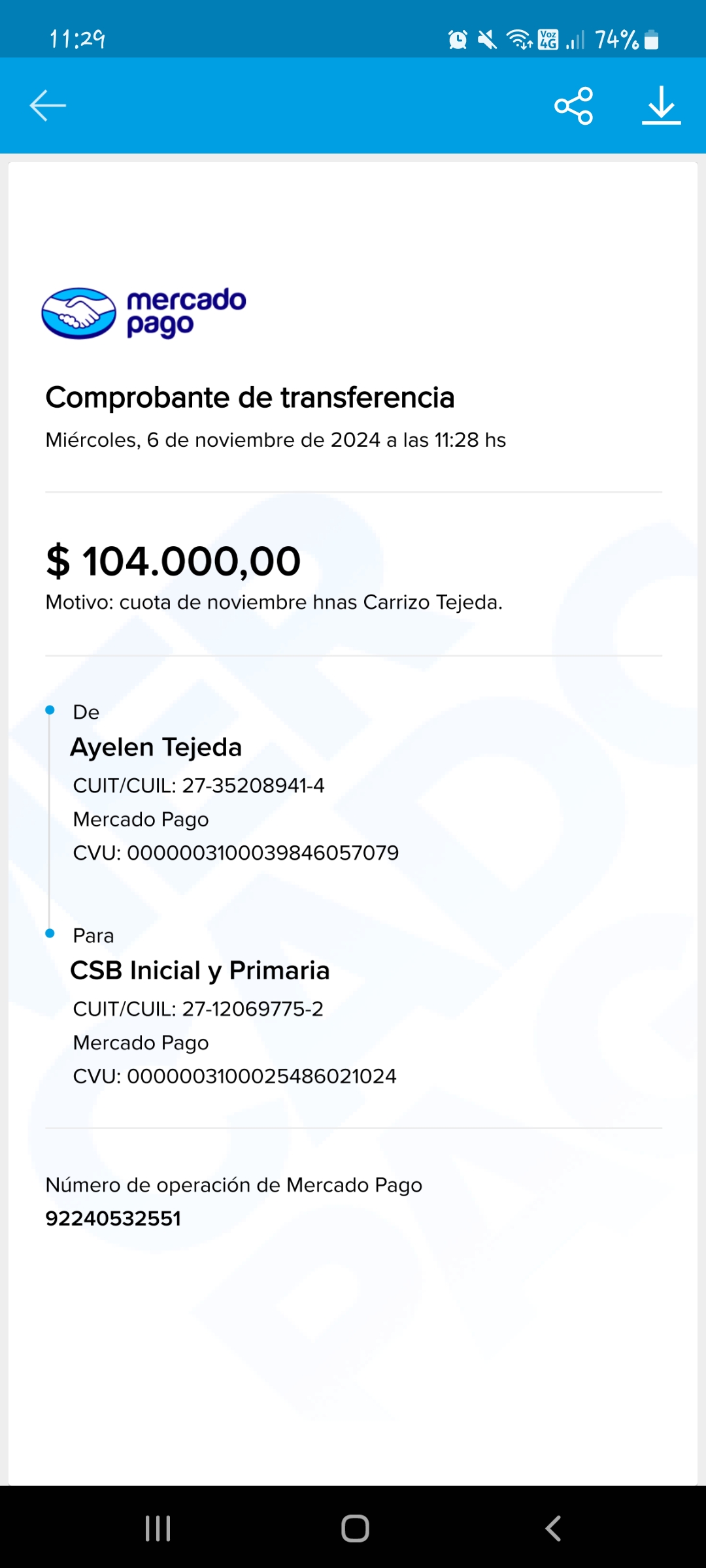Tap sender name Ayelen Tejeda
This screenshot has height=1568, width=706.
pyautogui.click(x=156, y=747)
